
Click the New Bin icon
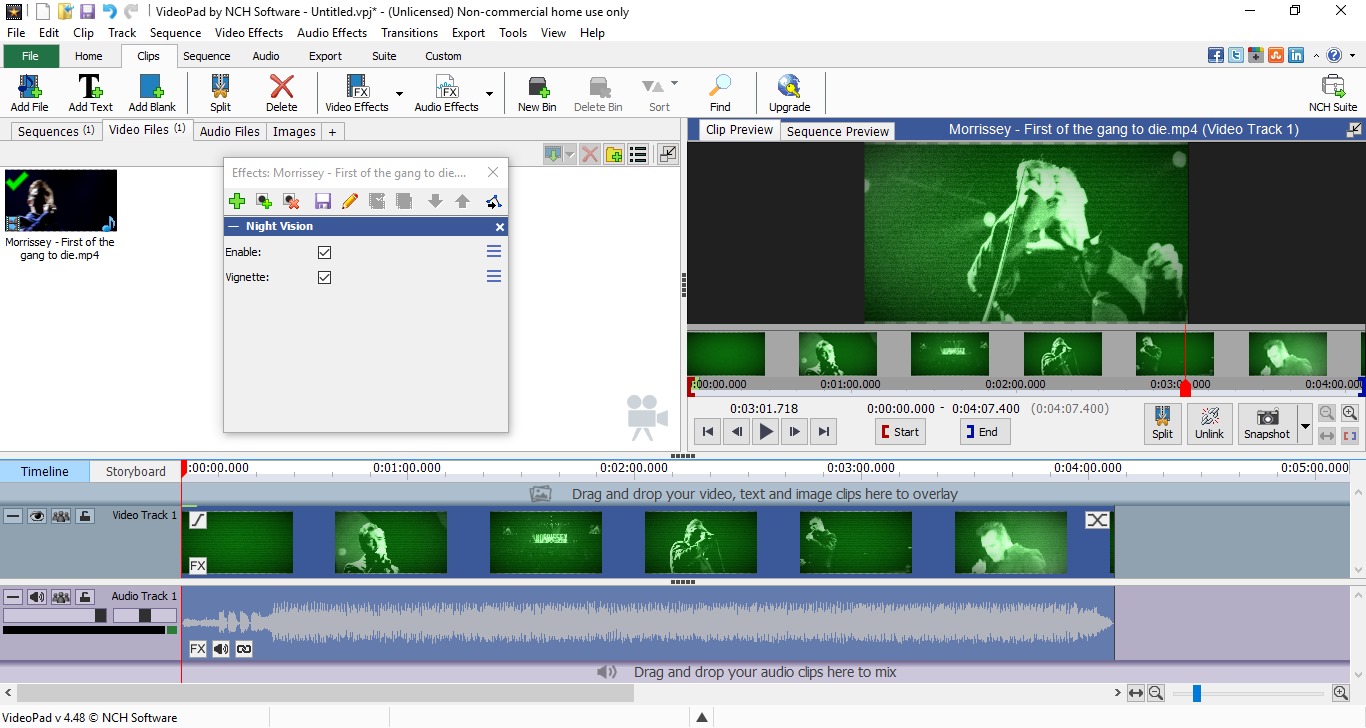point(537,93)
